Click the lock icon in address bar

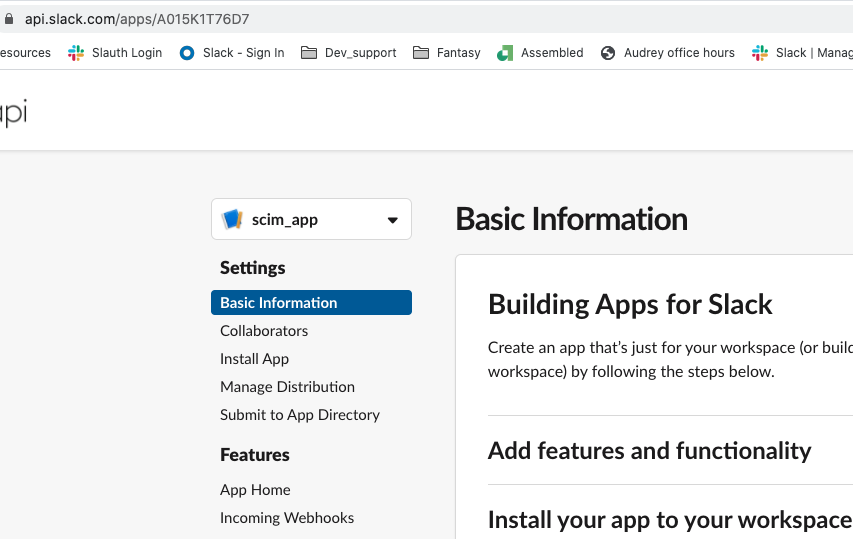[8, 19]
